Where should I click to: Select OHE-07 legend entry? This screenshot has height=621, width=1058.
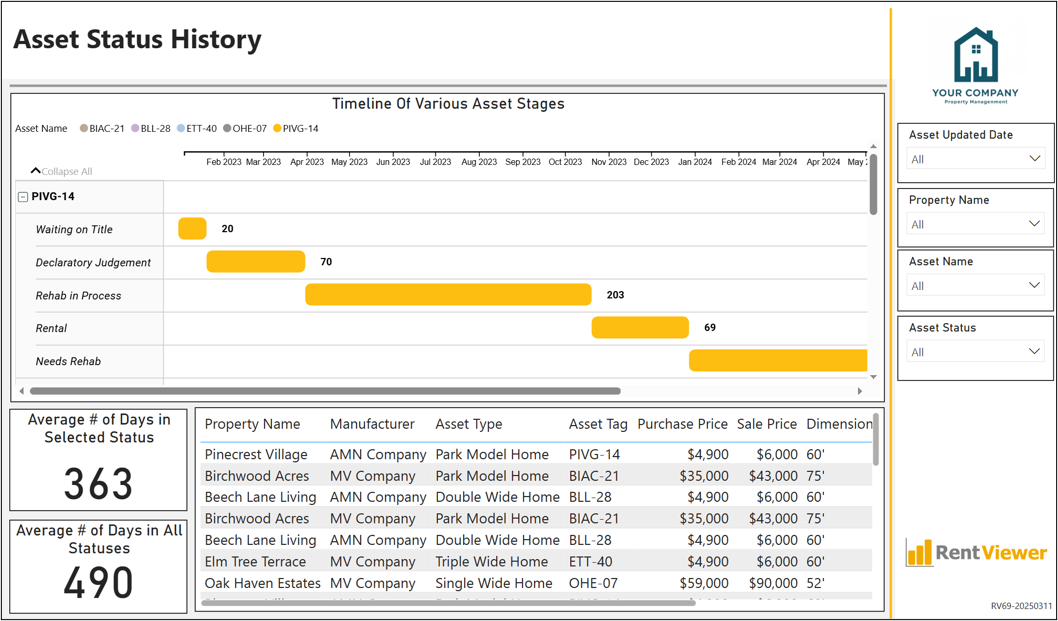pos(244,128)
